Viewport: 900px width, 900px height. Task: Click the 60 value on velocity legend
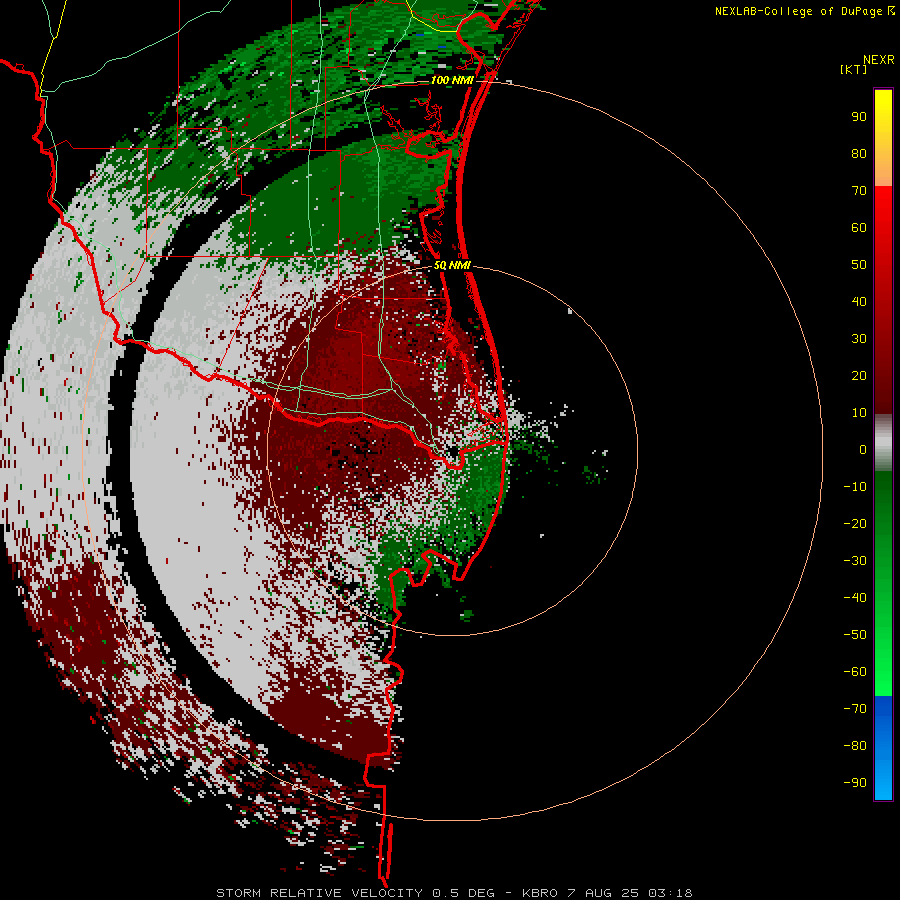tap(859, 228)
